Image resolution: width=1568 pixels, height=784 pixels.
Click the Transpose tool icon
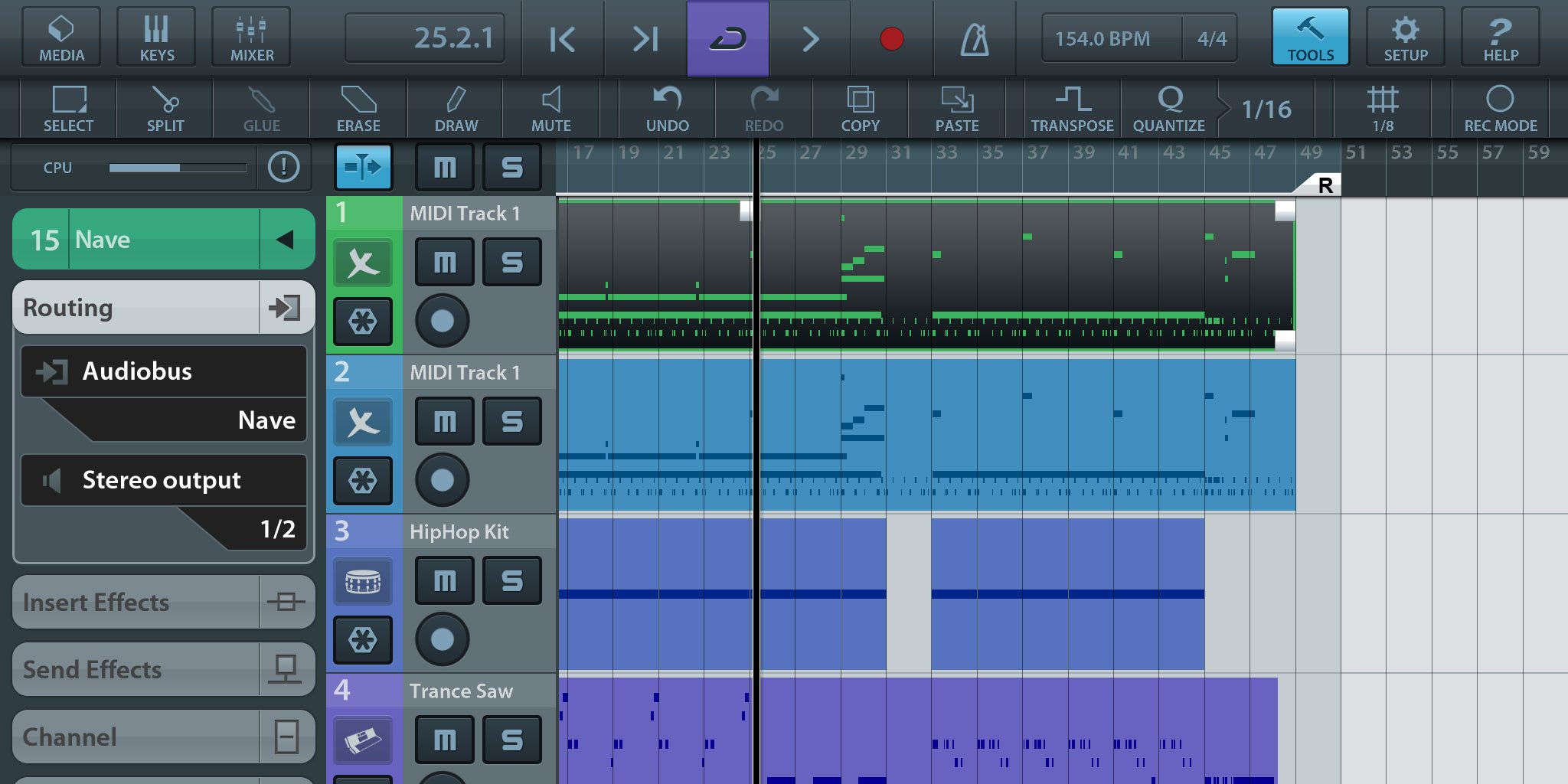(1072, 109)
